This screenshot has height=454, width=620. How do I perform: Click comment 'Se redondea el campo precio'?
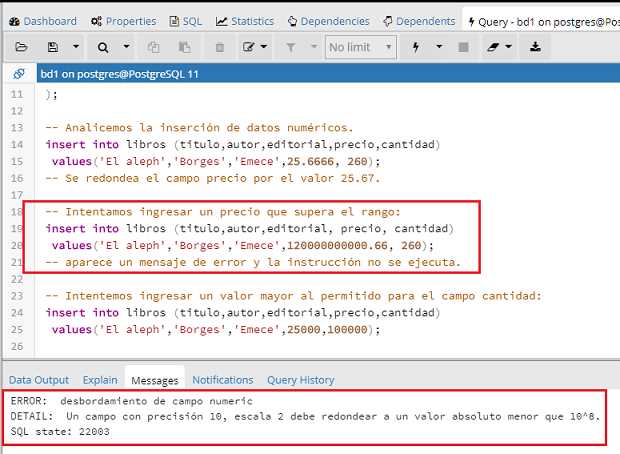coord(212,178)
